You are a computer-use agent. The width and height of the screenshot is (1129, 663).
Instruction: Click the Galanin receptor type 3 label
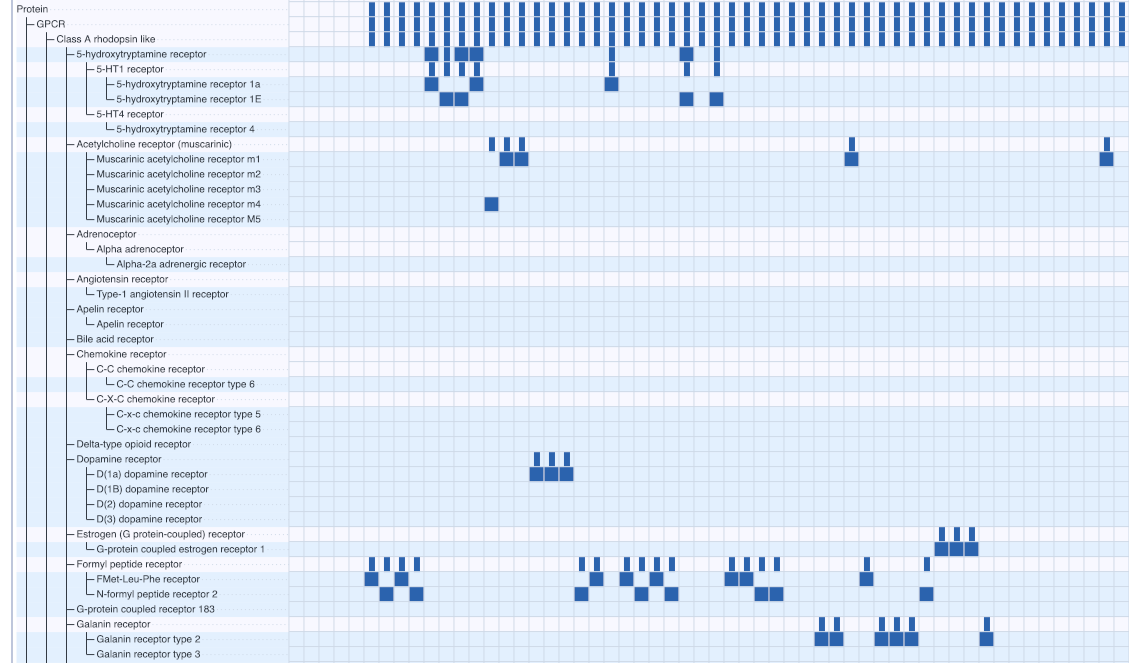click(148, 654)
